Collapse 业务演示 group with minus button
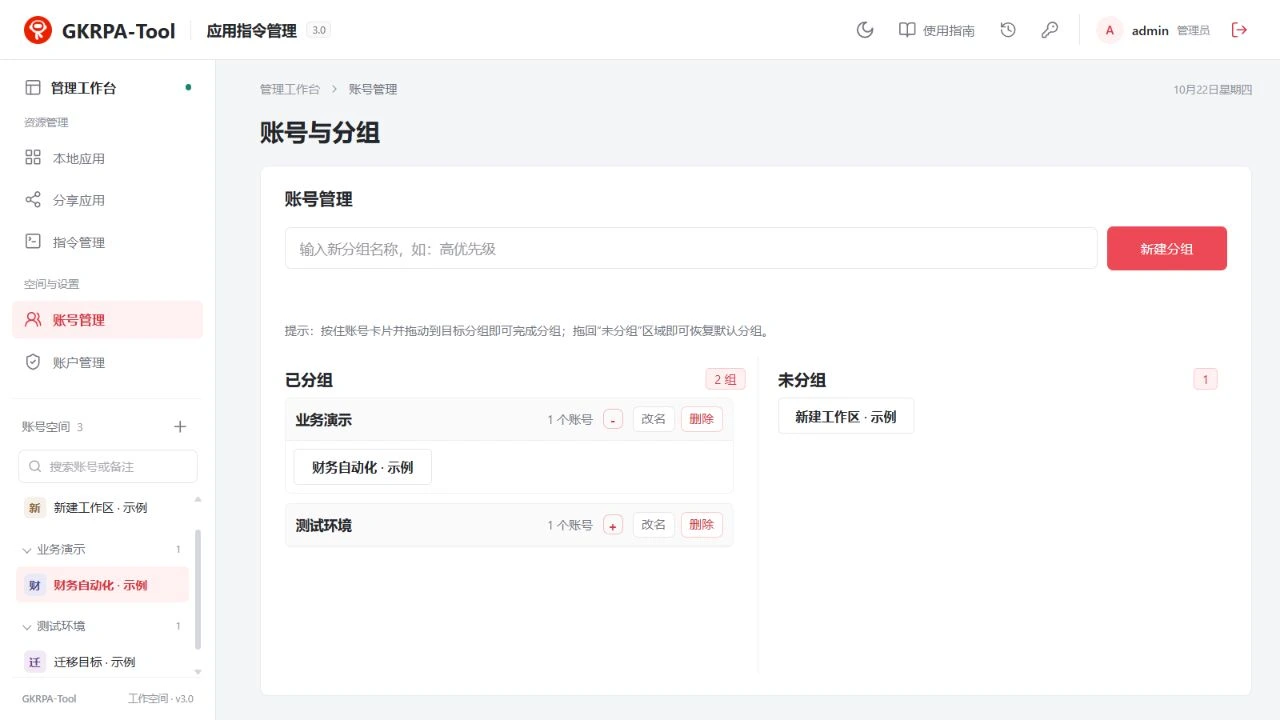 [x=613, y=420]
